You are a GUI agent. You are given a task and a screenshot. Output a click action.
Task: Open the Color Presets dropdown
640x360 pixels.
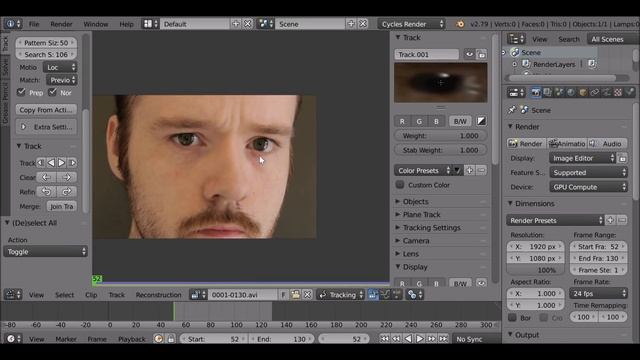pyautogui.click(x=423, y=171)
